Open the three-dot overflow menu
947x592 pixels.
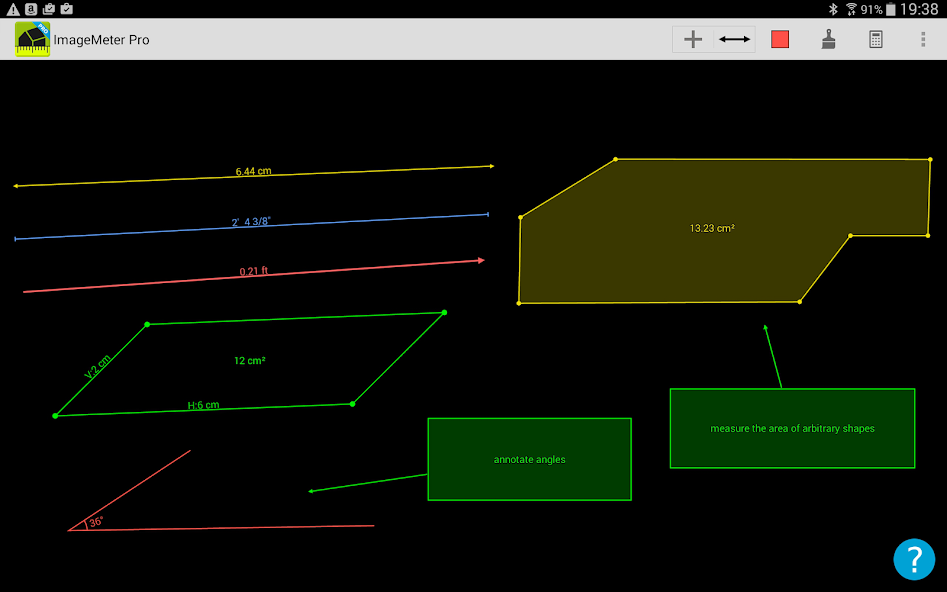coord(922,39)
